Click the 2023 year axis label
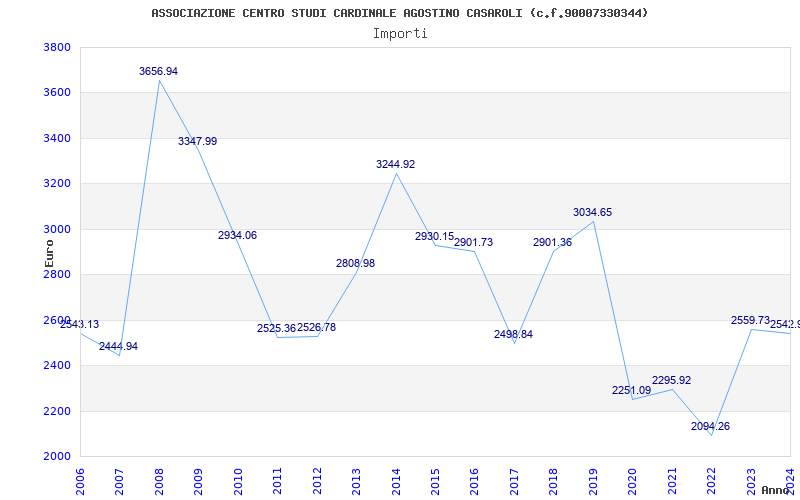The height and width of the screenshot is (500, 800). 751,482
